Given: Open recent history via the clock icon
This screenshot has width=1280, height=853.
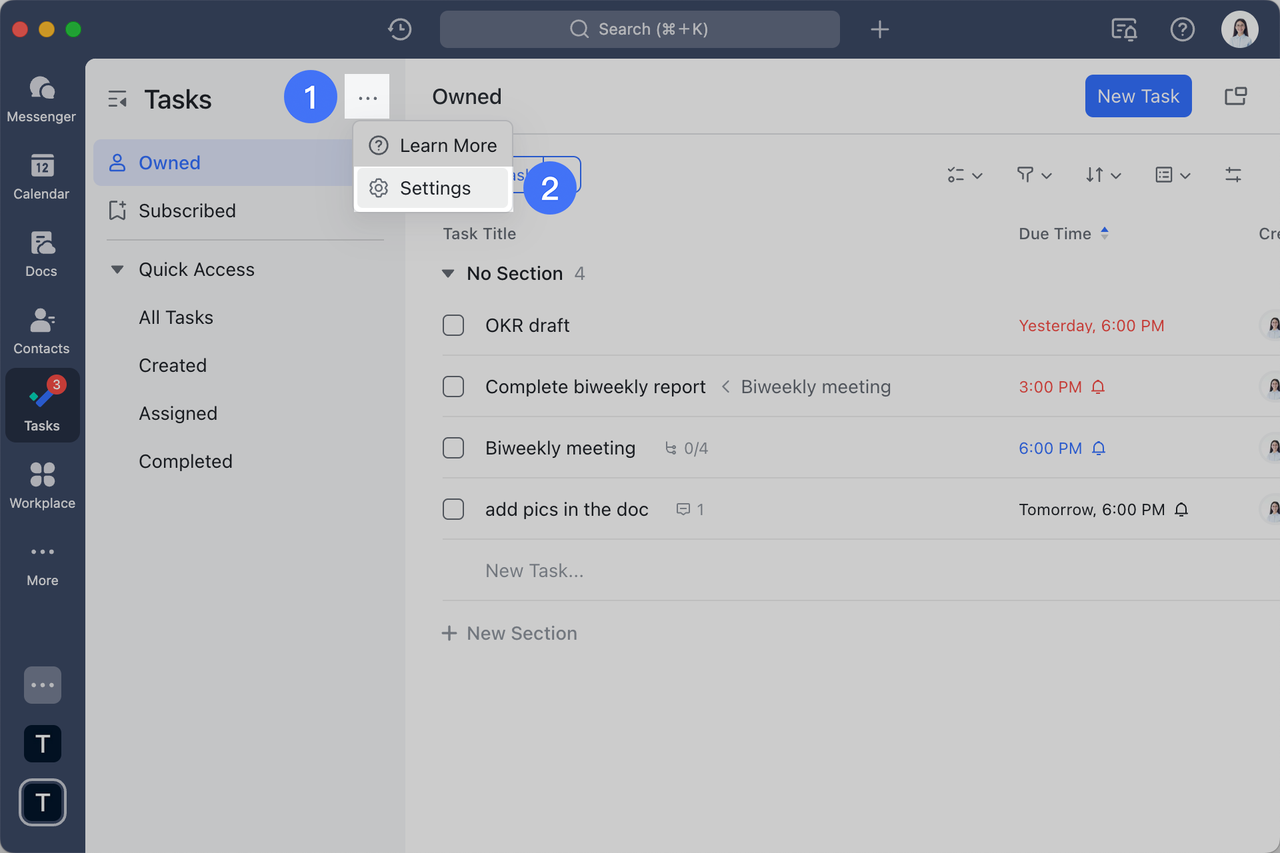Looking at the screenshot, I should (x=399, y=29).
